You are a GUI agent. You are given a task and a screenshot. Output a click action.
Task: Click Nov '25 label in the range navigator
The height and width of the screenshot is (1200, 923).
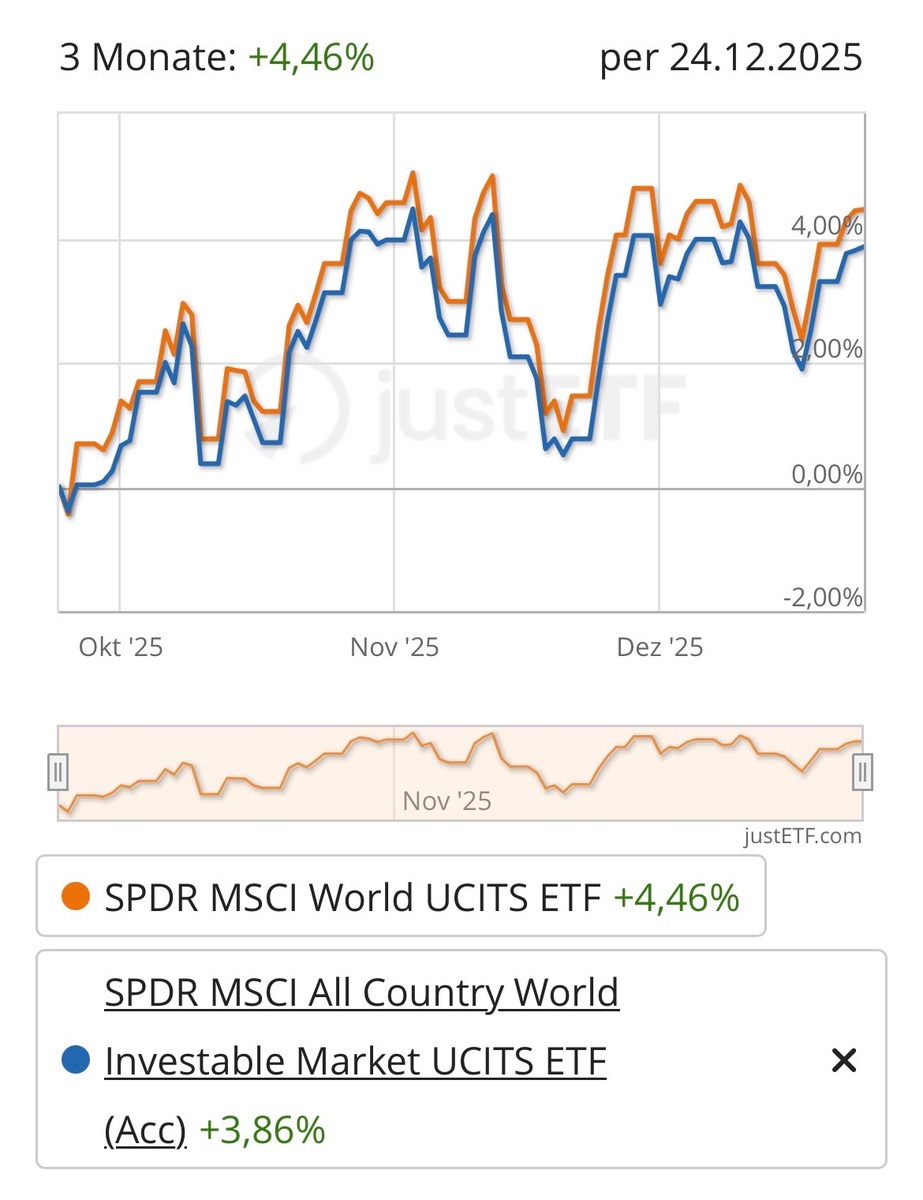tap(447, 801)
